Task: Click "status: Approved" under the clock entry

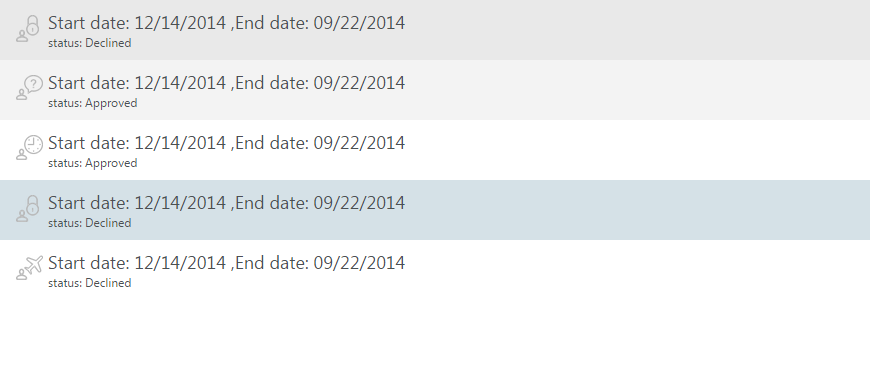Action: click(93, 163)
